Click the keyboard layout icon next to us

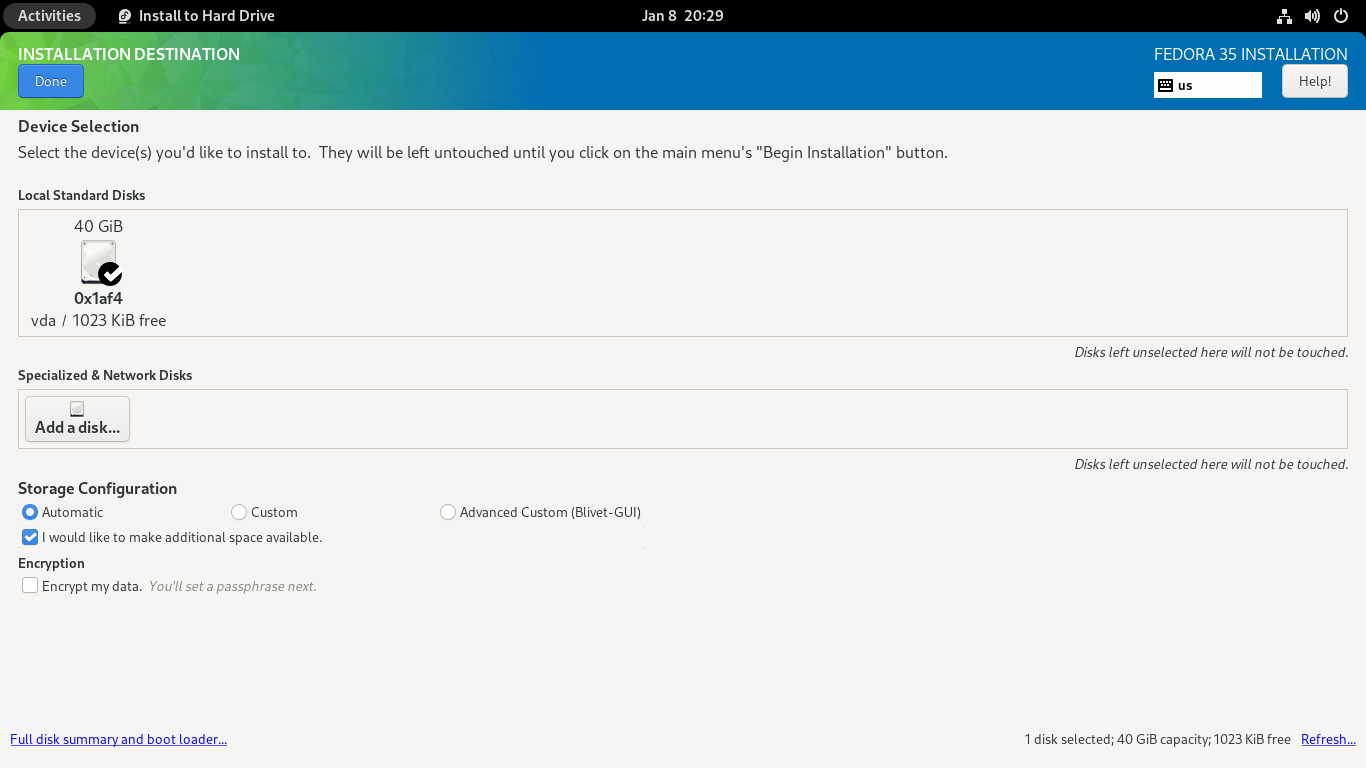coord(1165,85)
